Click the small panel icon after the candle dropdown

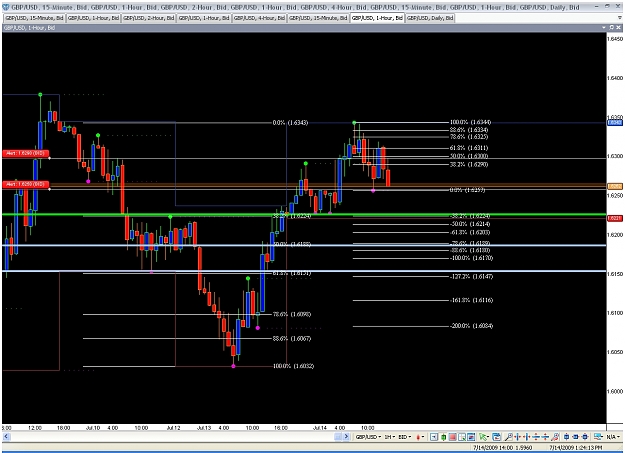(434, 437)
